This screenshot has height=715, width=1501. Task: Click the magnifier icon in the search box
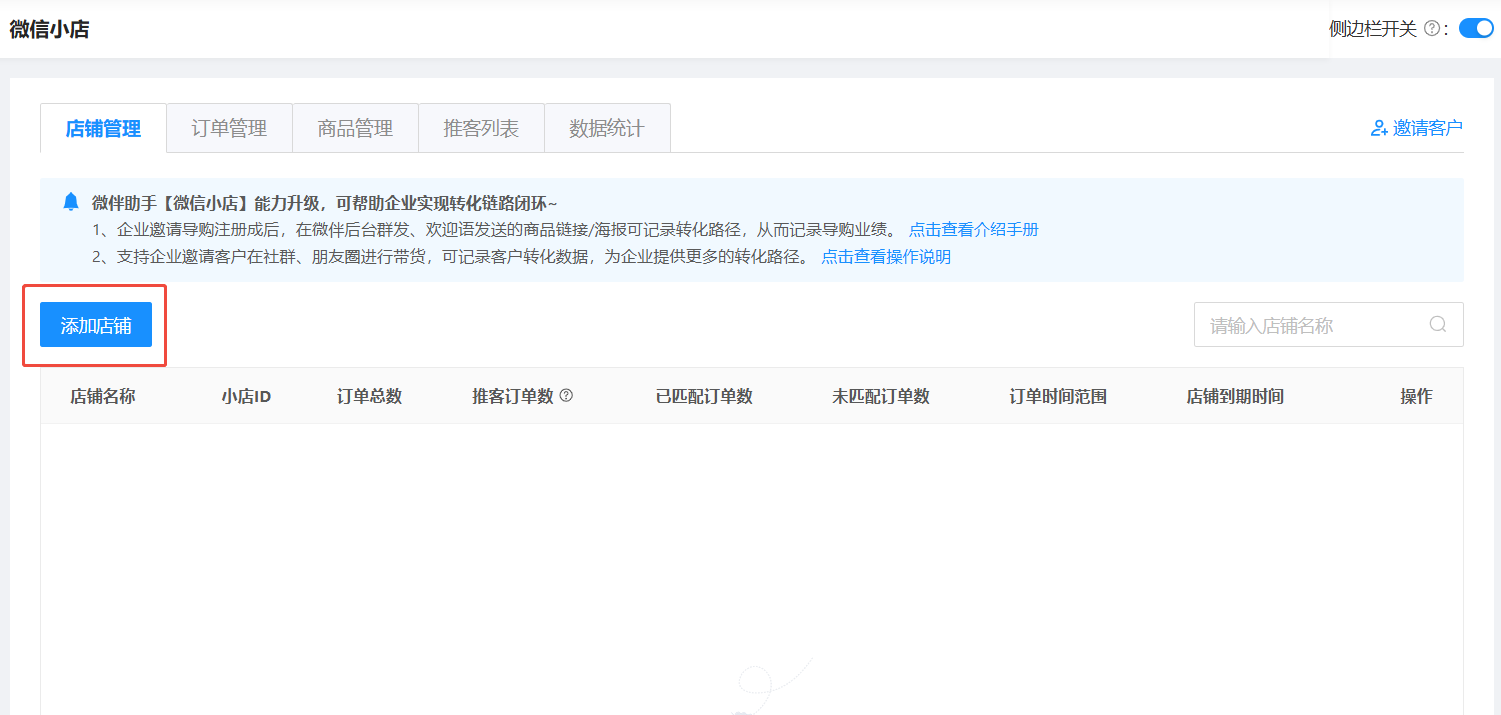(1438, 325)
